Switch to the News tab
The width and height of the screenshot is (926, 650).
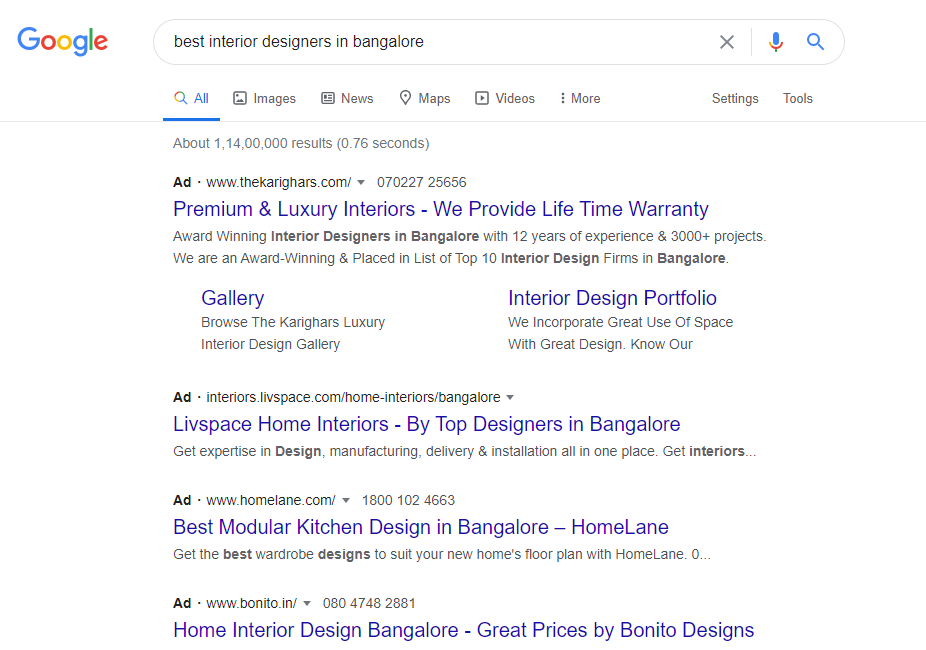pyautogui.click(x=347, y=99)
